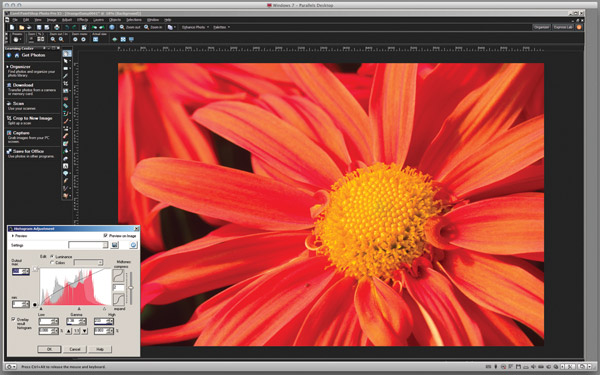The image size is (600, 375).
Task: Open the Palettes dropdown
Action: [x=222, y=27]
